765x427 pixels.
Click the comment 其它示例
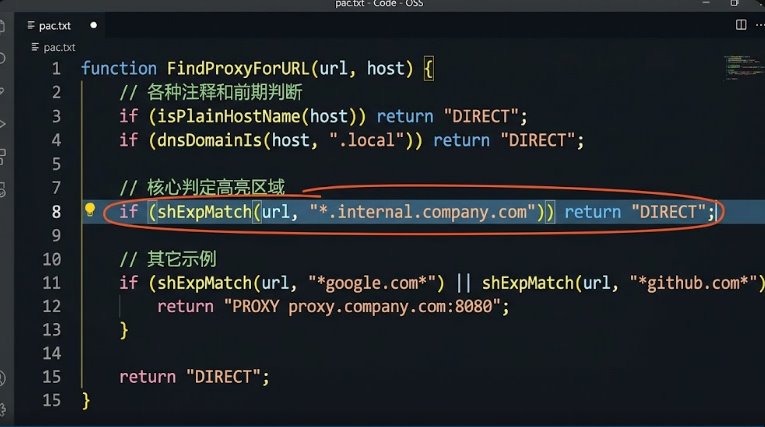168,259
